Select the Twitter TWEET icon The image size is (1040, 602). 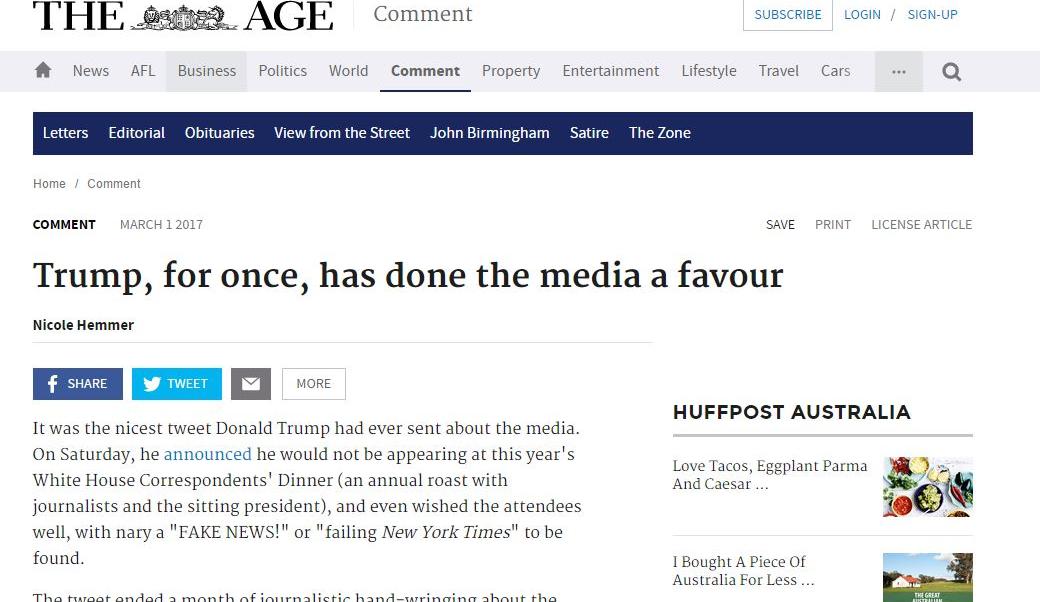pyautogui.click(x=176, y=383)
